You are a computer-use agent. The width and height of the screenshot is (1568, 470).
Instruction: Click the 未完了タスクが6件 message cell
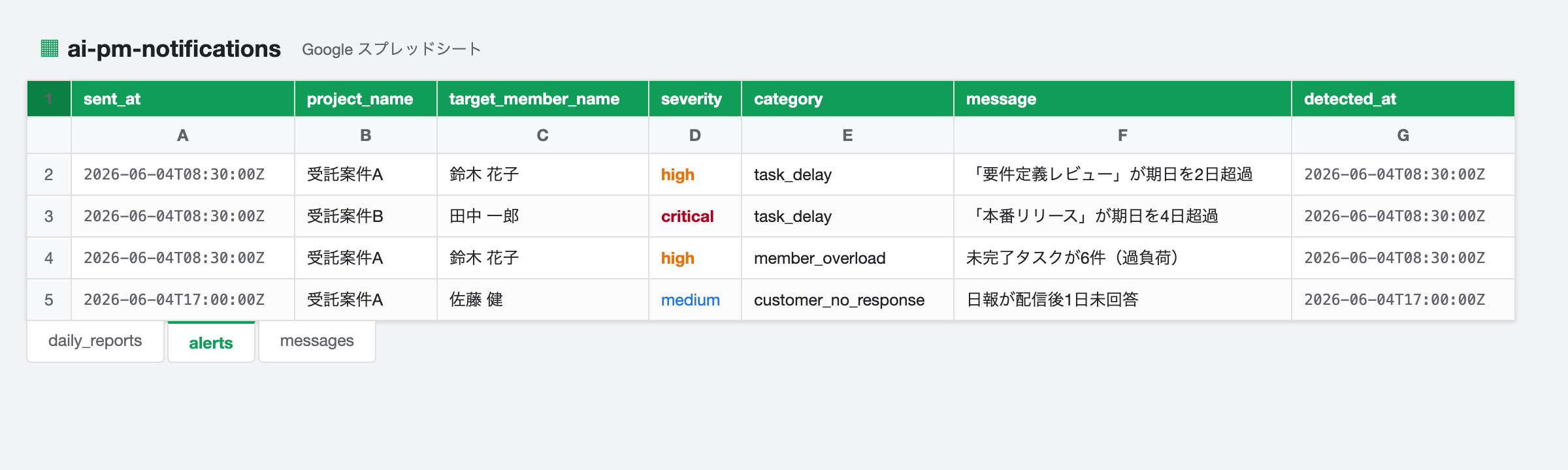(1122, 258)
